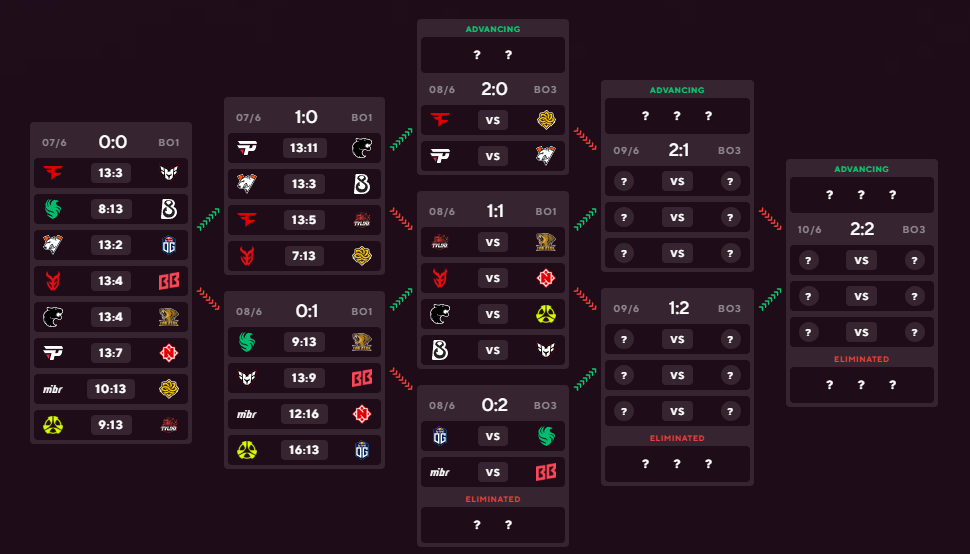Click the OG logo next to 13:2
Screen dimensions: 970x554
point(169,245)
